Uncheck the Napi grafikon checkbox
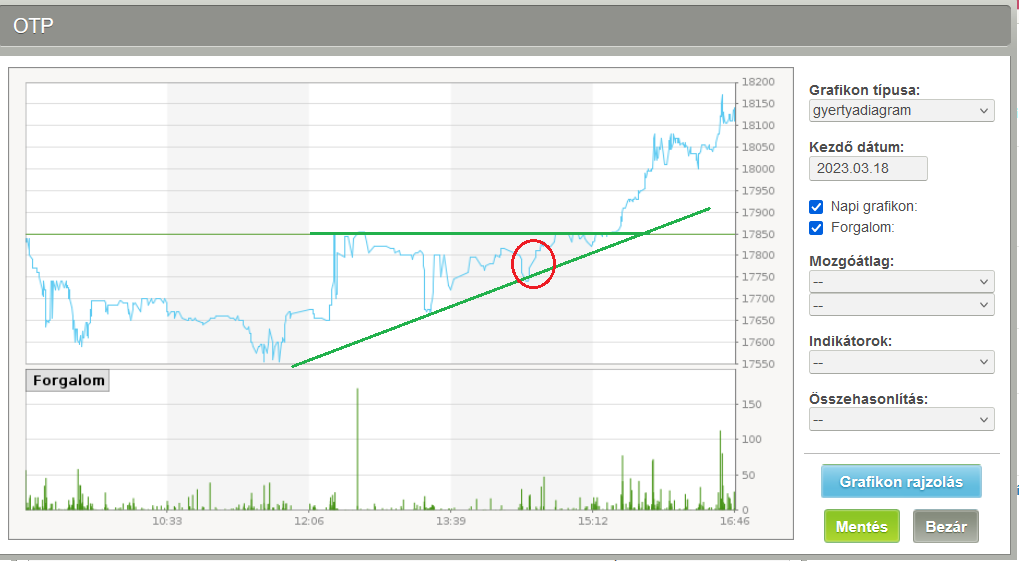This screenshot has width=1025, height=561. (x=816, y=207)
